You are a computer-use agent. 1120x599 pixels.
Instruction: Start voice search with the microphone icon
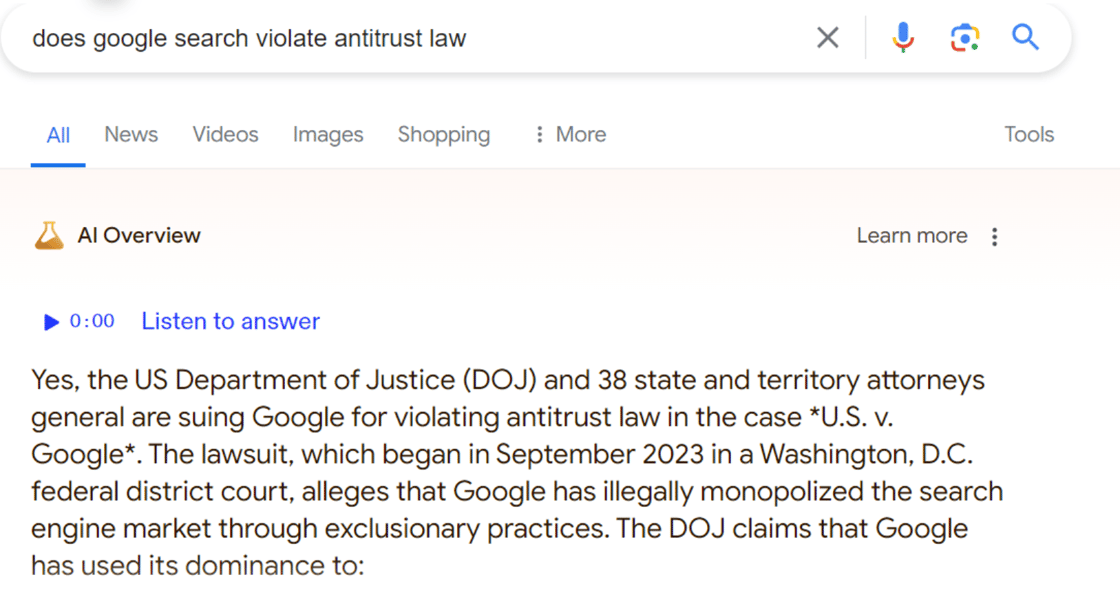(903, 38)
